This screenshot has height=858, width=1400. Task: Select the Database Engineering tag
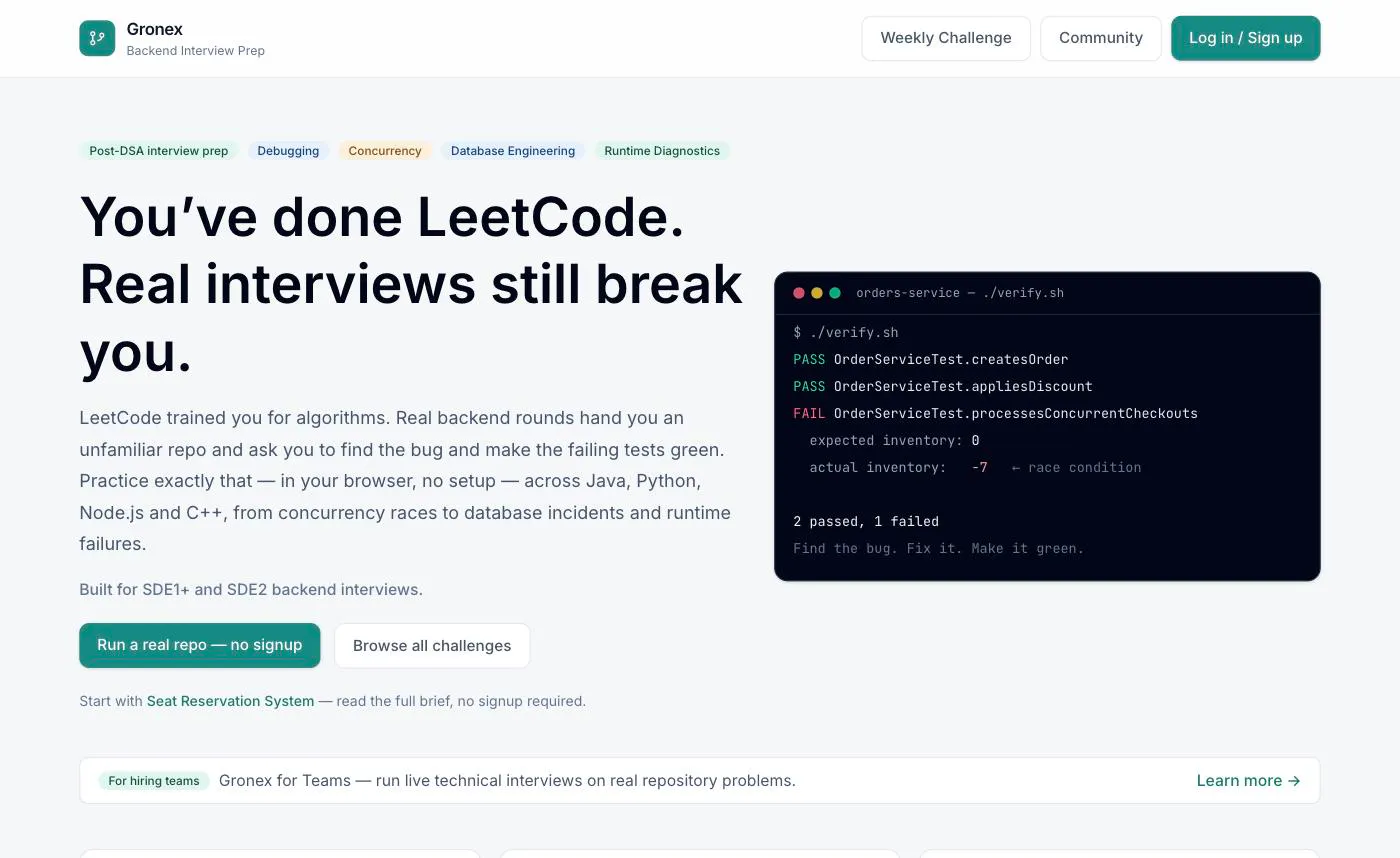(513, 151)
